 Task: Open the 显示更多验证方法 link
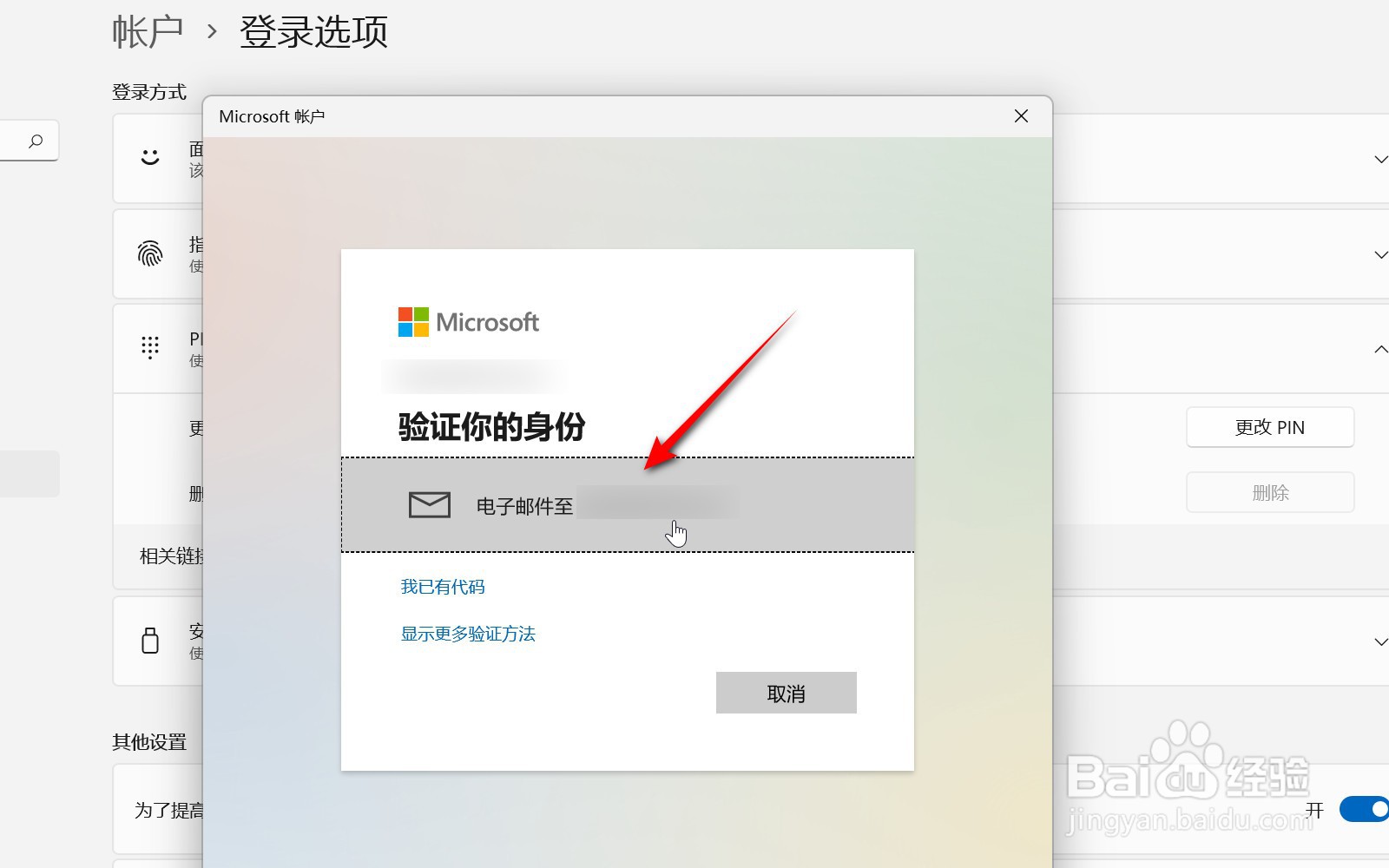click(x=468, y=634)
